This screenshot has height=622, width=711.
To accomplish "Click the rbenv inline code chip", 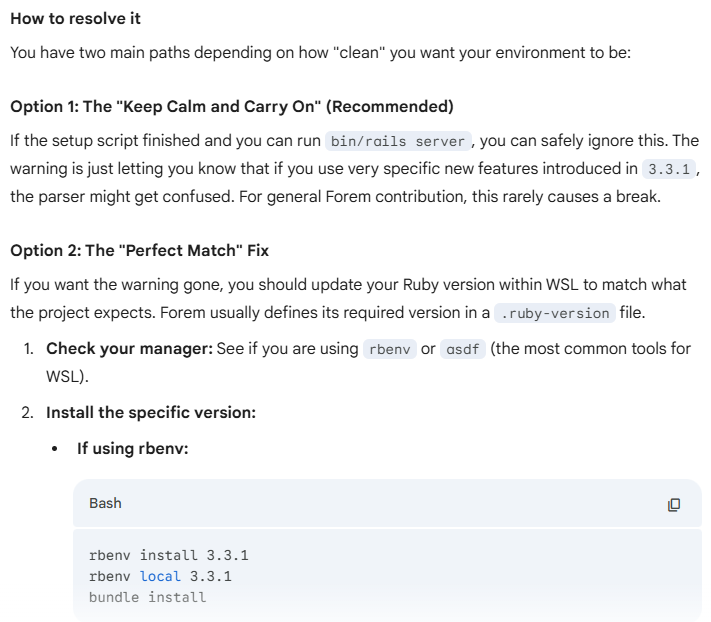I will point(390,350).
